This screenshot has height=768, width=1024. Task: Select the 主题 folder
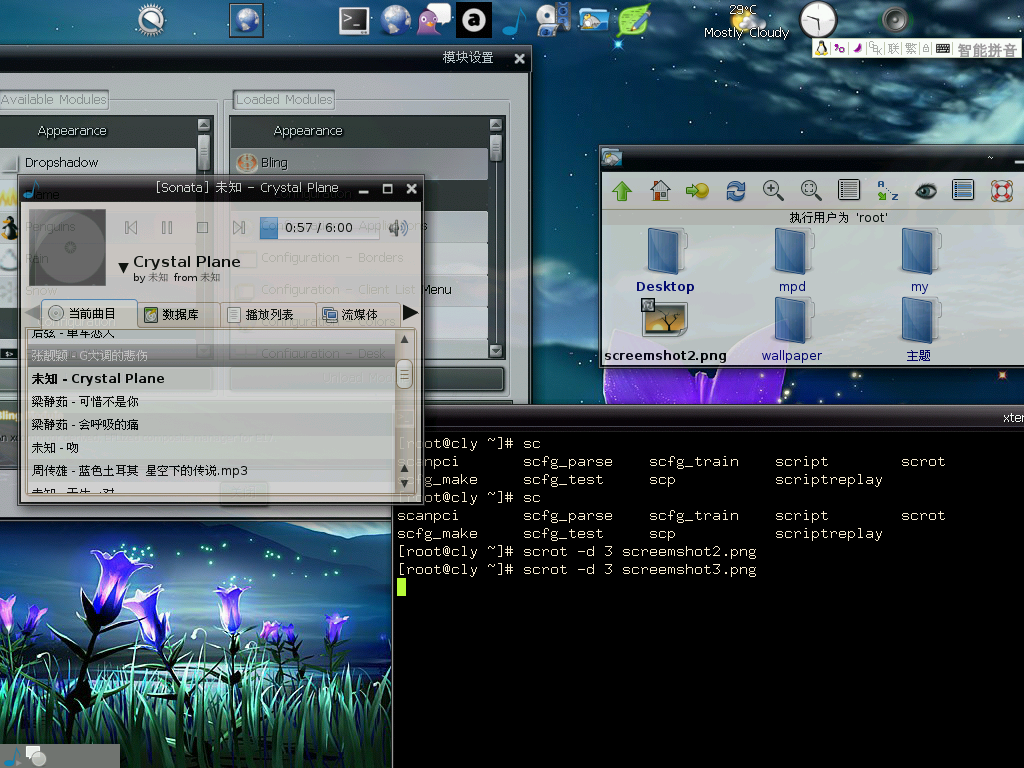[919, 330]
